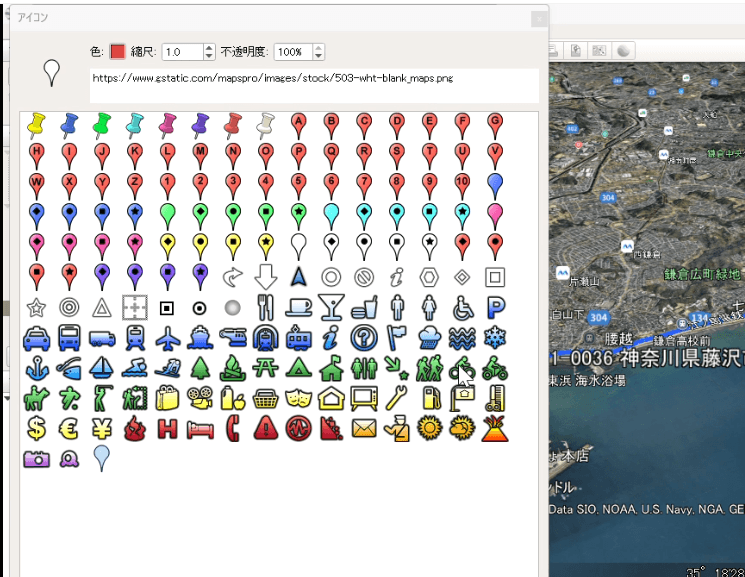Screen dimensions: 745x577
Task: Choose the red pin marked letter A
Action: pos(297,123)
